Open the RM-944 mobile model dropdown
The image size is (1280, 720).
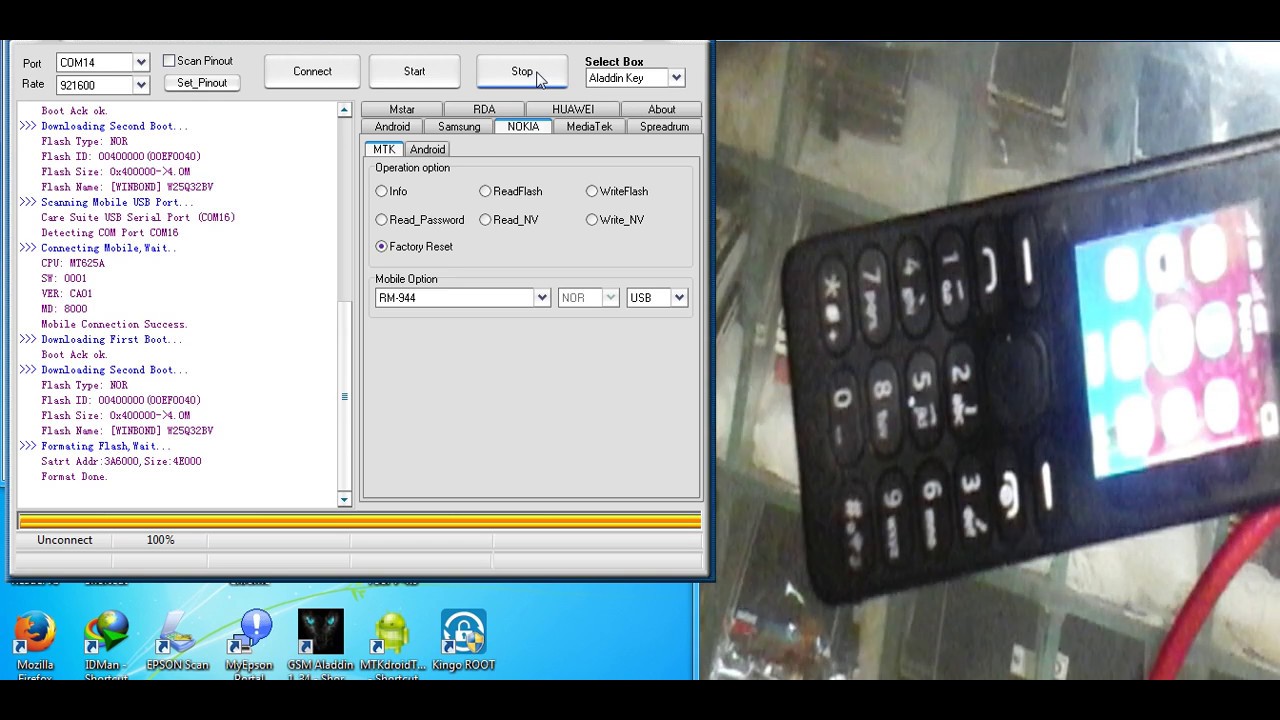coord(541,298)
